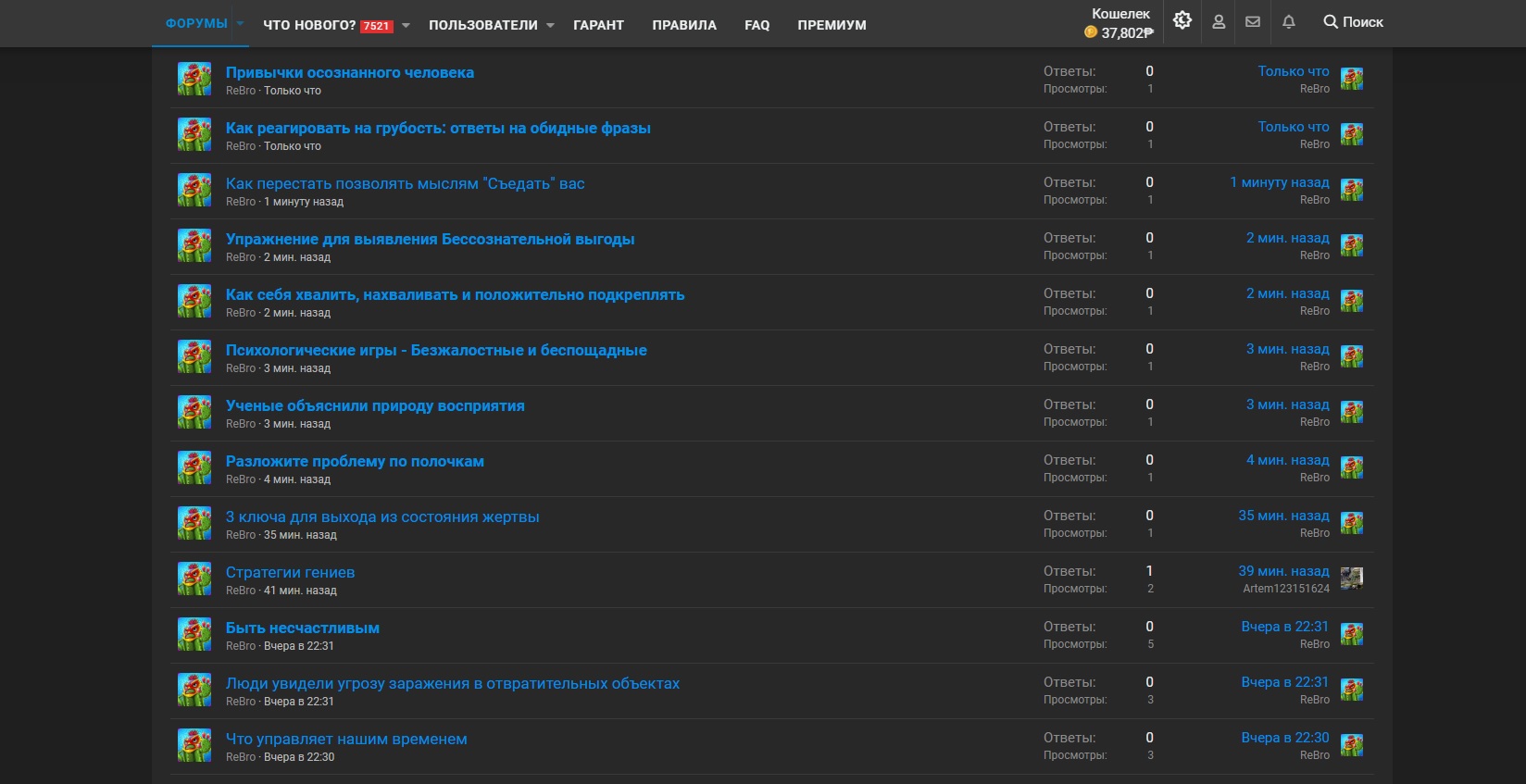The image size is (1526, 784).
Task: Open thread Быть несчастливым
Action: pyautogui.click(x=303, y=628)
